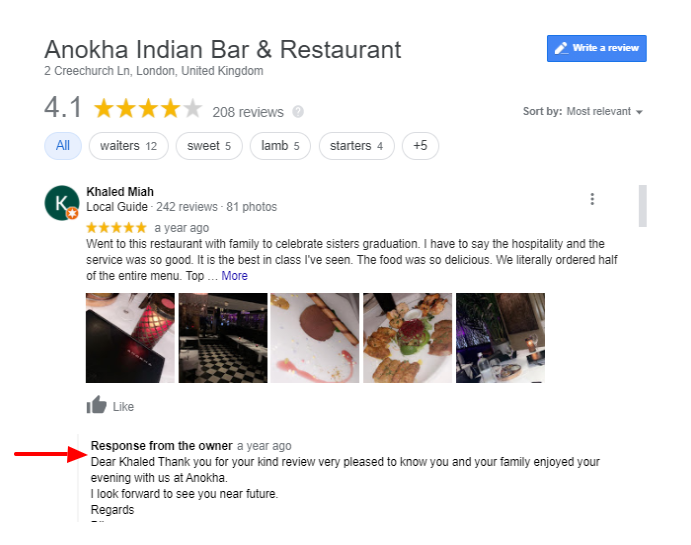691x545 pixels.
Task: Open Khaled Miah's reviewer name link
Action: 120,192
